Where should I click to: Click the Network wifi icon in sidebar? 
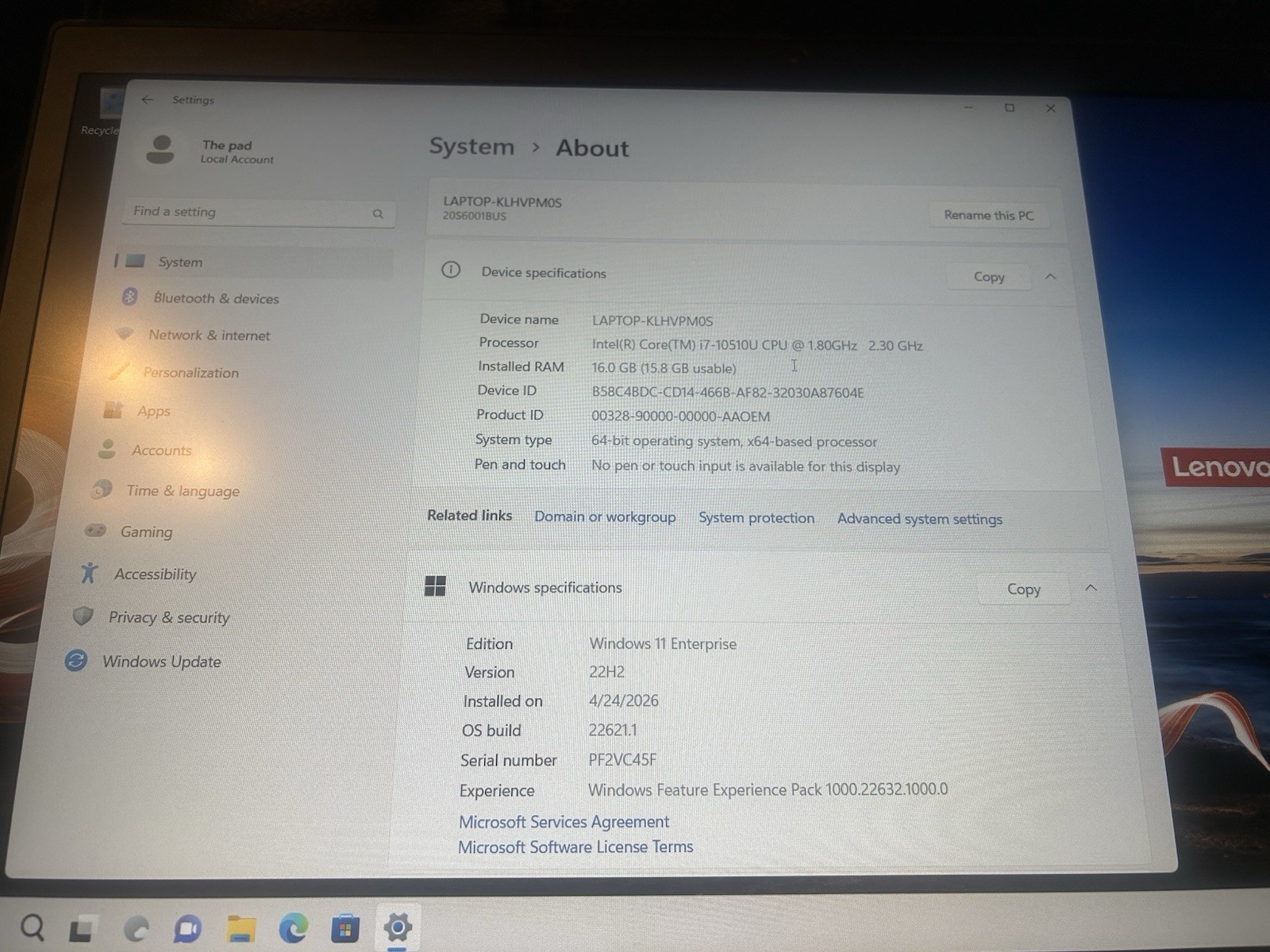click(124, 334)
